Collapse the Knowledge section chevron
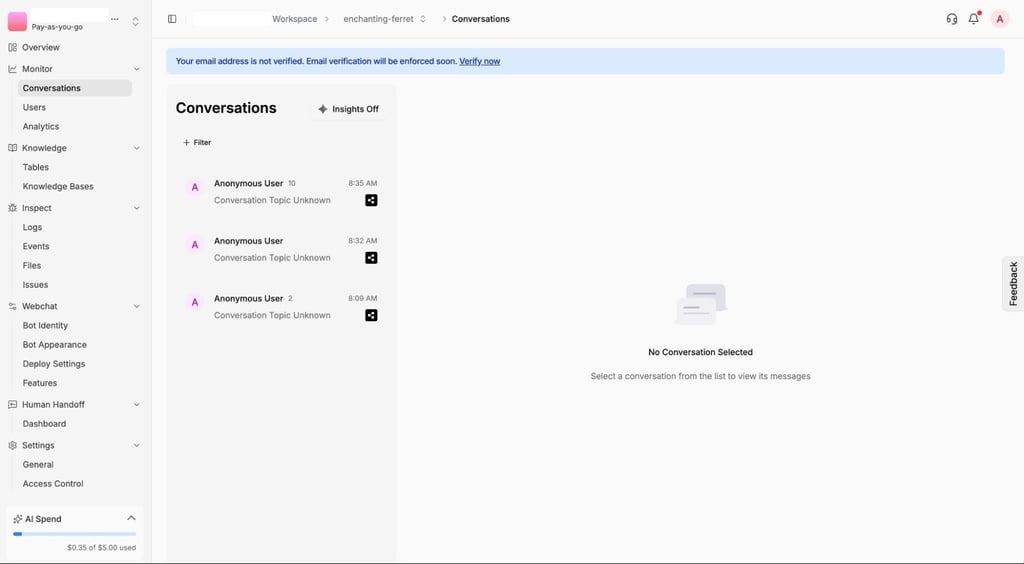The image size is (1024, 564). pos(136,148)
